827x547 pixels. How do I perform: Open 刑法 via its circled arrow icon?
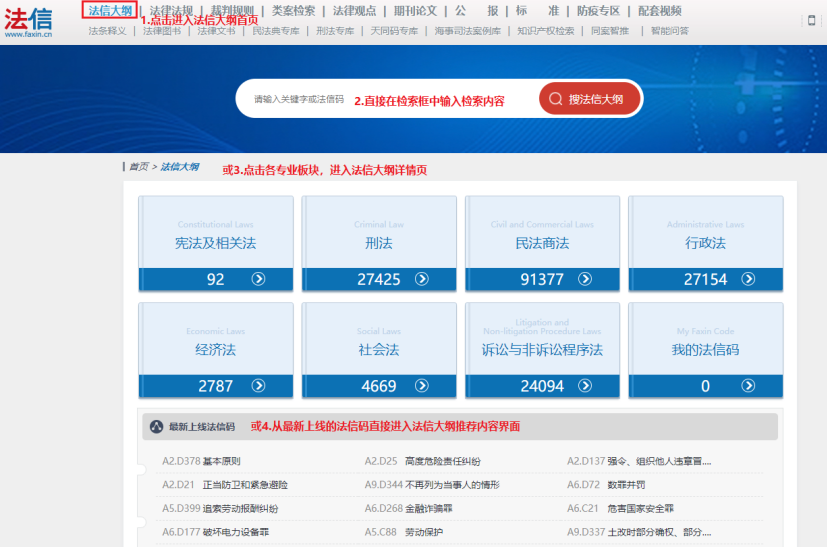[422, 279]
